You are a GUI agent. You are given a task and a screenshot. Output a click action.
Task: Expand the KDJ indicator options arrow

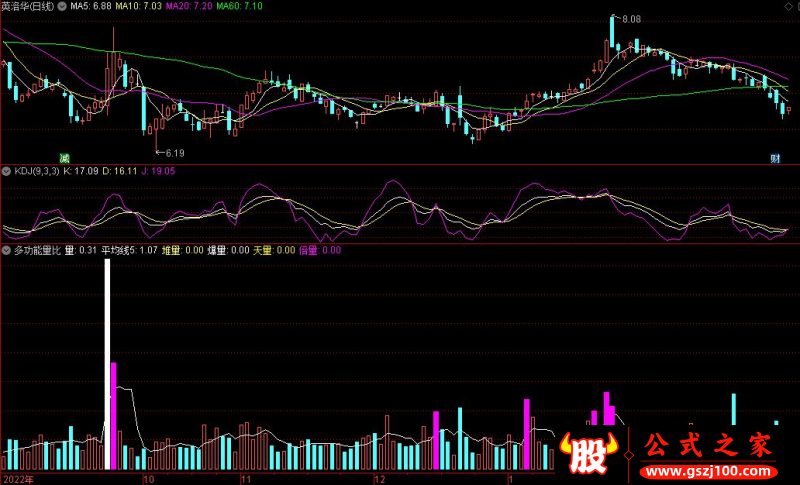[x=6, y=171]
